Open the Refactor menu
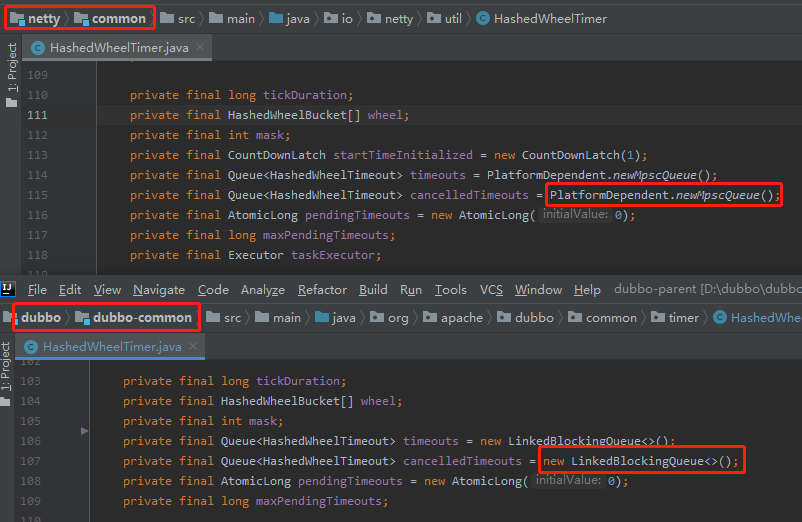802x522 pixels. 322,290
